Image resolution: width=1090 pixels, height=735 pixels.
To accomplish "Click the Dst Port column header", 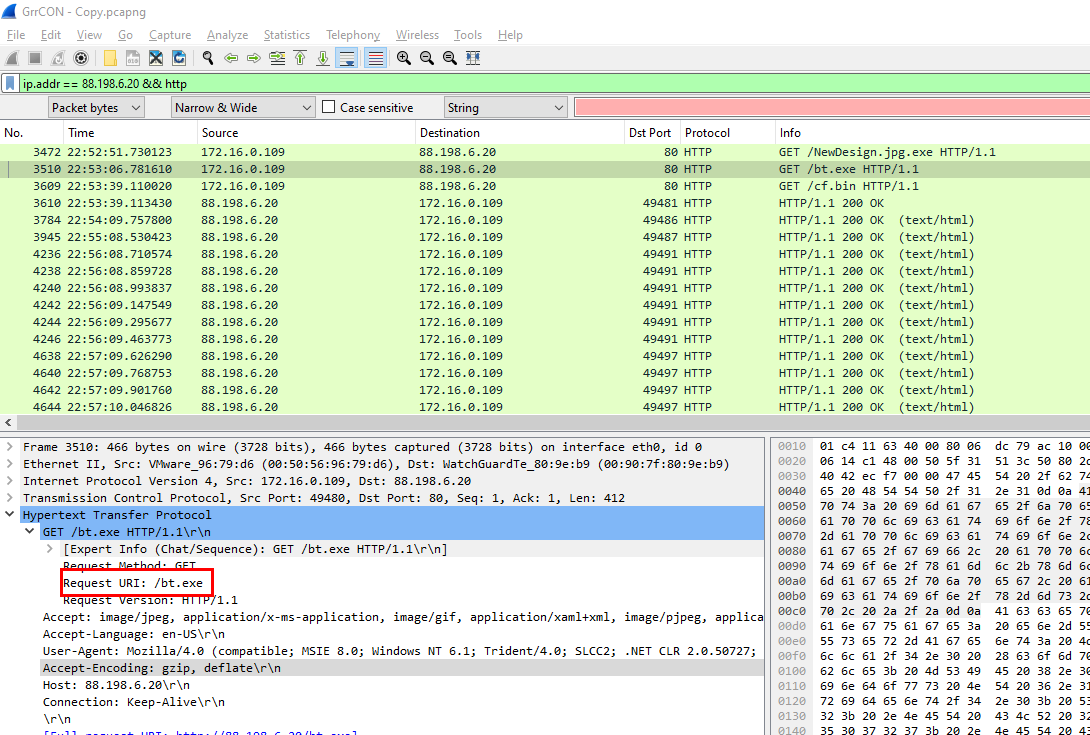I will coord(650,133).
